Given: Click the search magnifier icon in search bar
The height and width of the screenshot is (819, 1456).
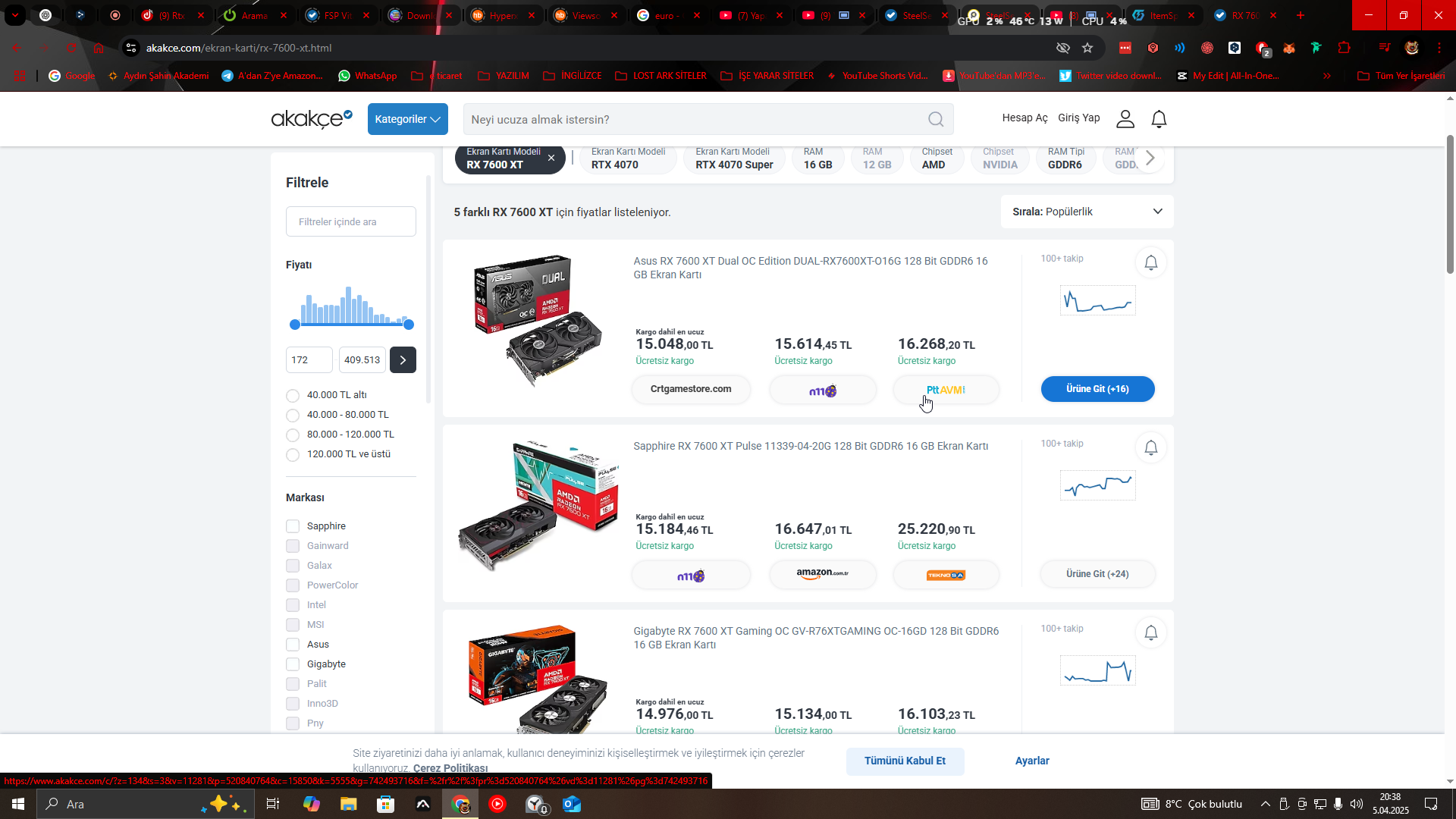Looking at the screenshot, I should 936,119.
